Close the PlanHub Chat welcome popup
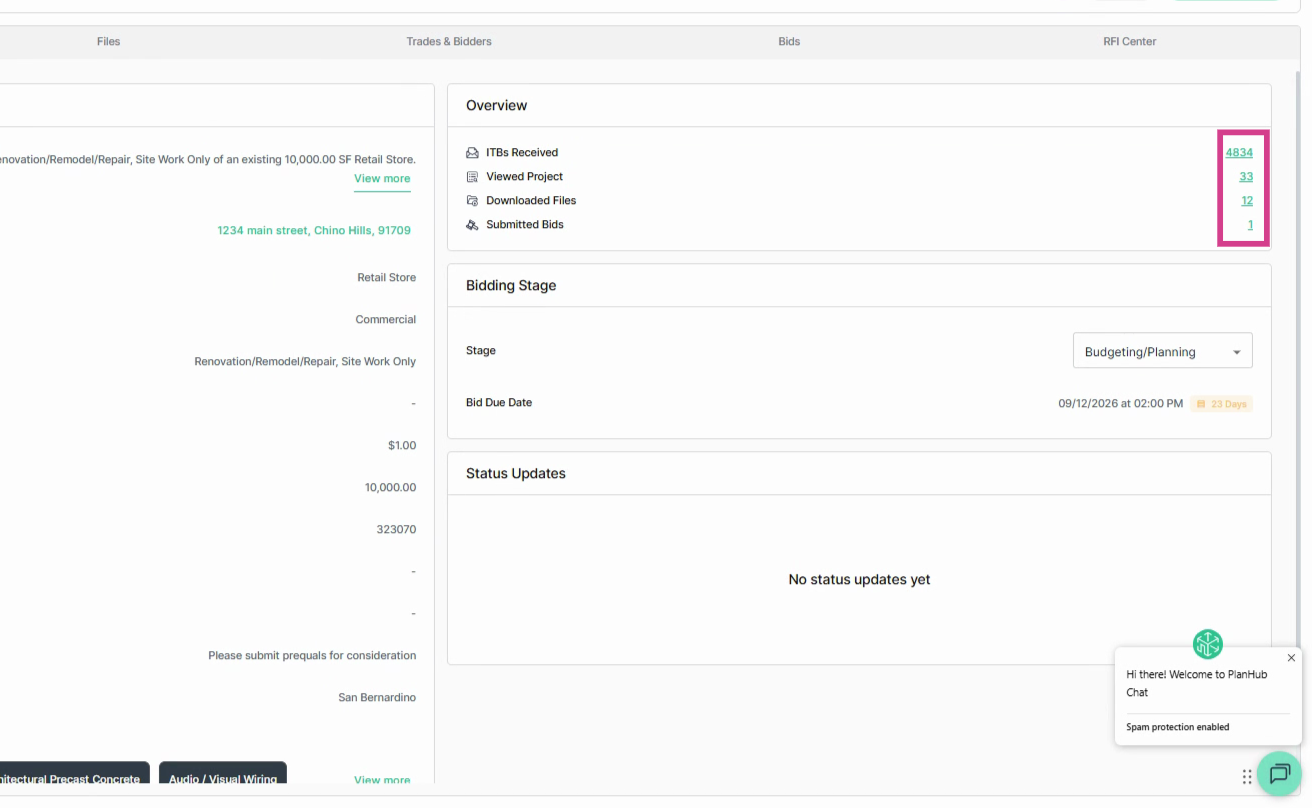Image resolution: width=1312 pixels, height=808 pixels. pyautogui.click(x=1291, y=658)
